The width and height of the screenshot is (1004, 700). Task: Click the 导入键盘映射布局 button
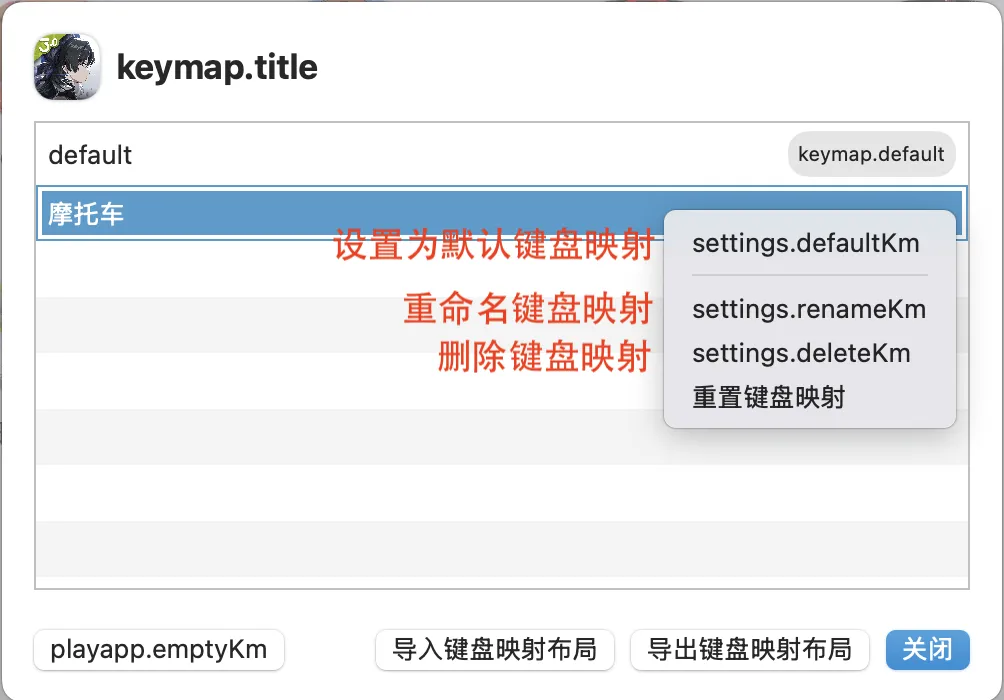pyautogui.click(x=495, y=650)
